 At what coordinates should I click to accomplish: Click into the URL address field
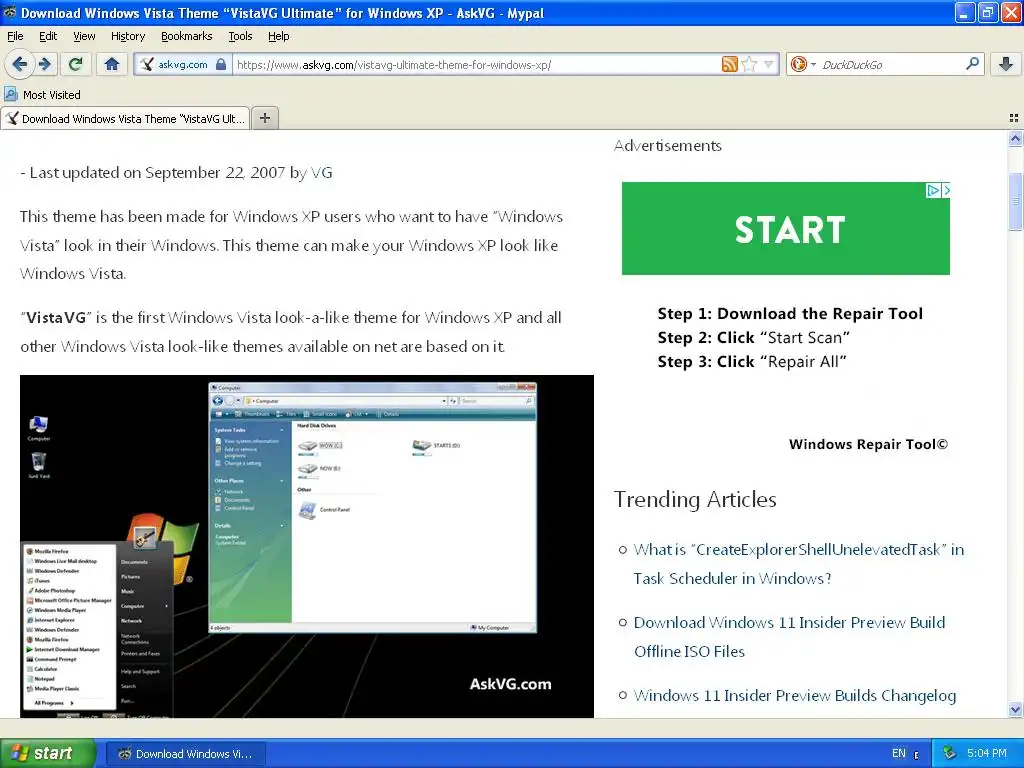click(477, 64)
